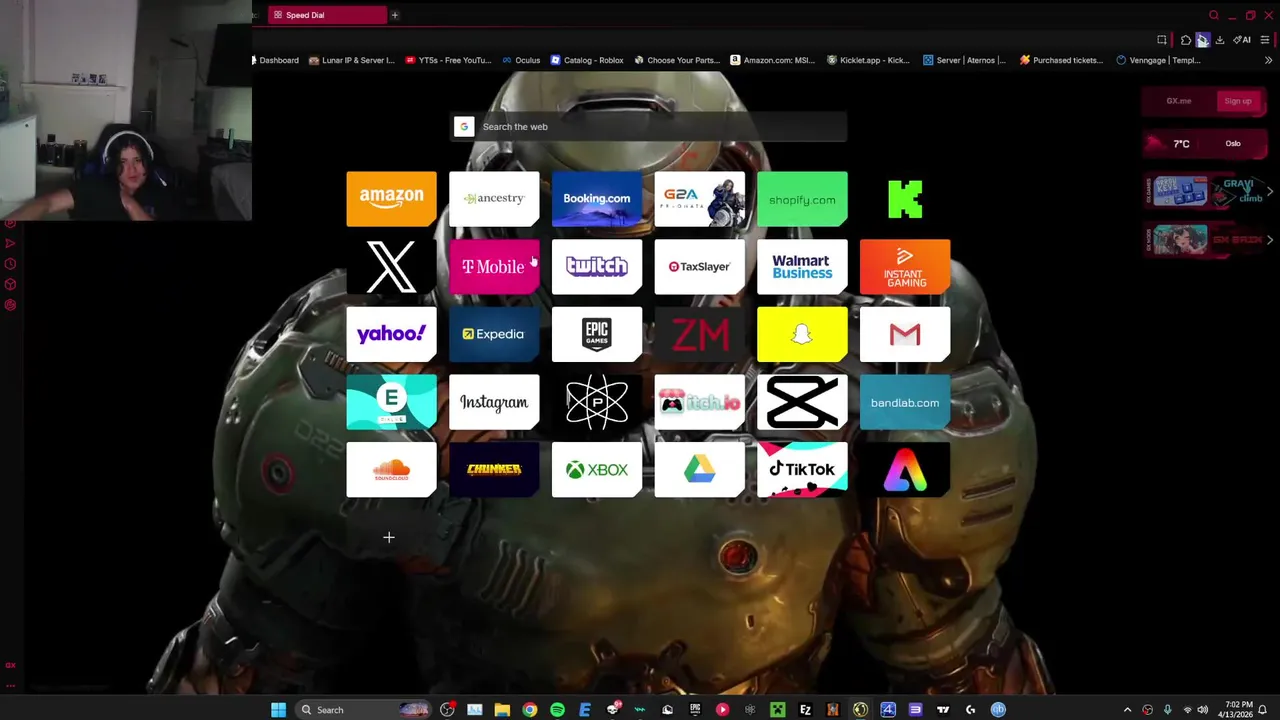Open the Expedia speed dial tile
The height and width of the screenshot is (720, 1280).
click(494, 334)
